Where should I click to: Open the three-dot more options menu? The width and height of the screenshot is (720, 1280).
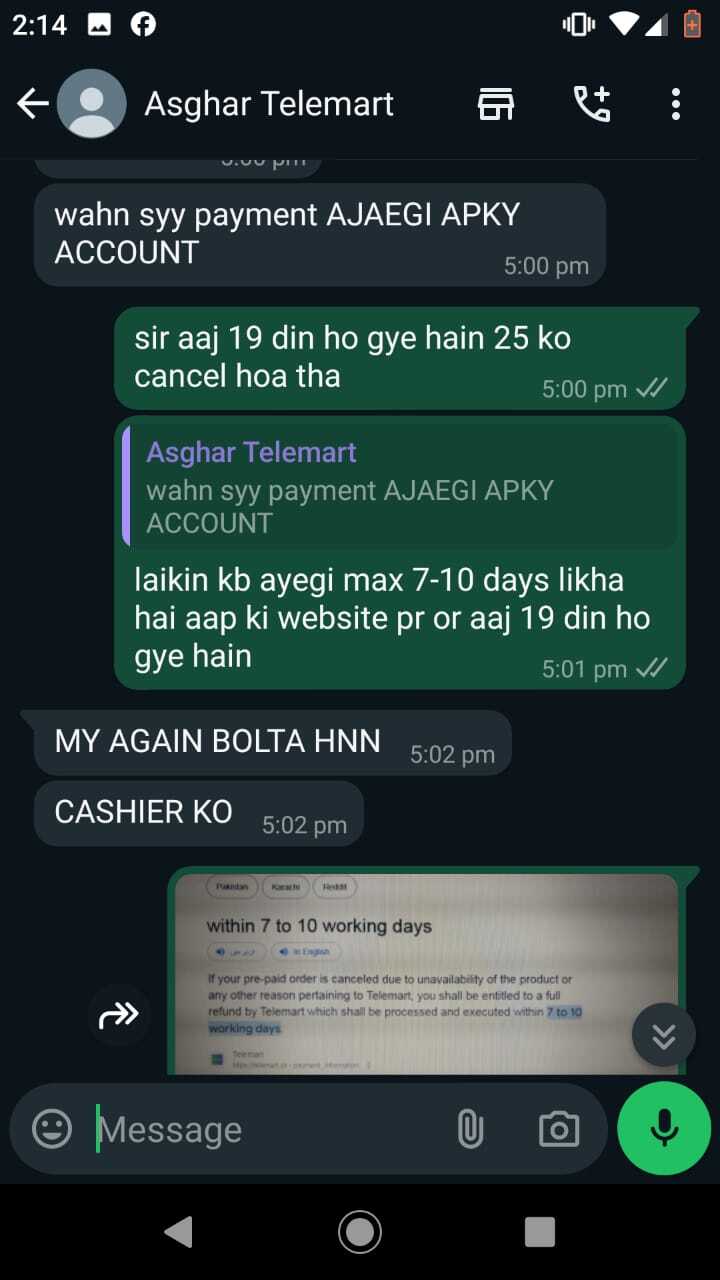click(x=676, y=103)
